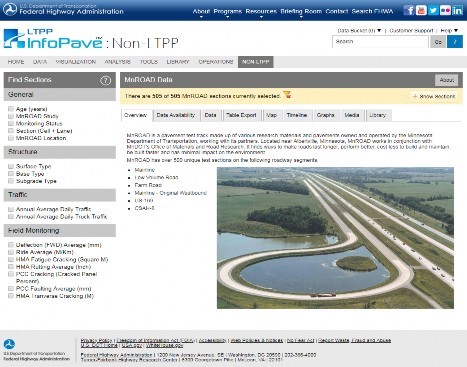
Task: Open the About dropdown in top bar
Action: pyautogui.click(x=201, y=12)
